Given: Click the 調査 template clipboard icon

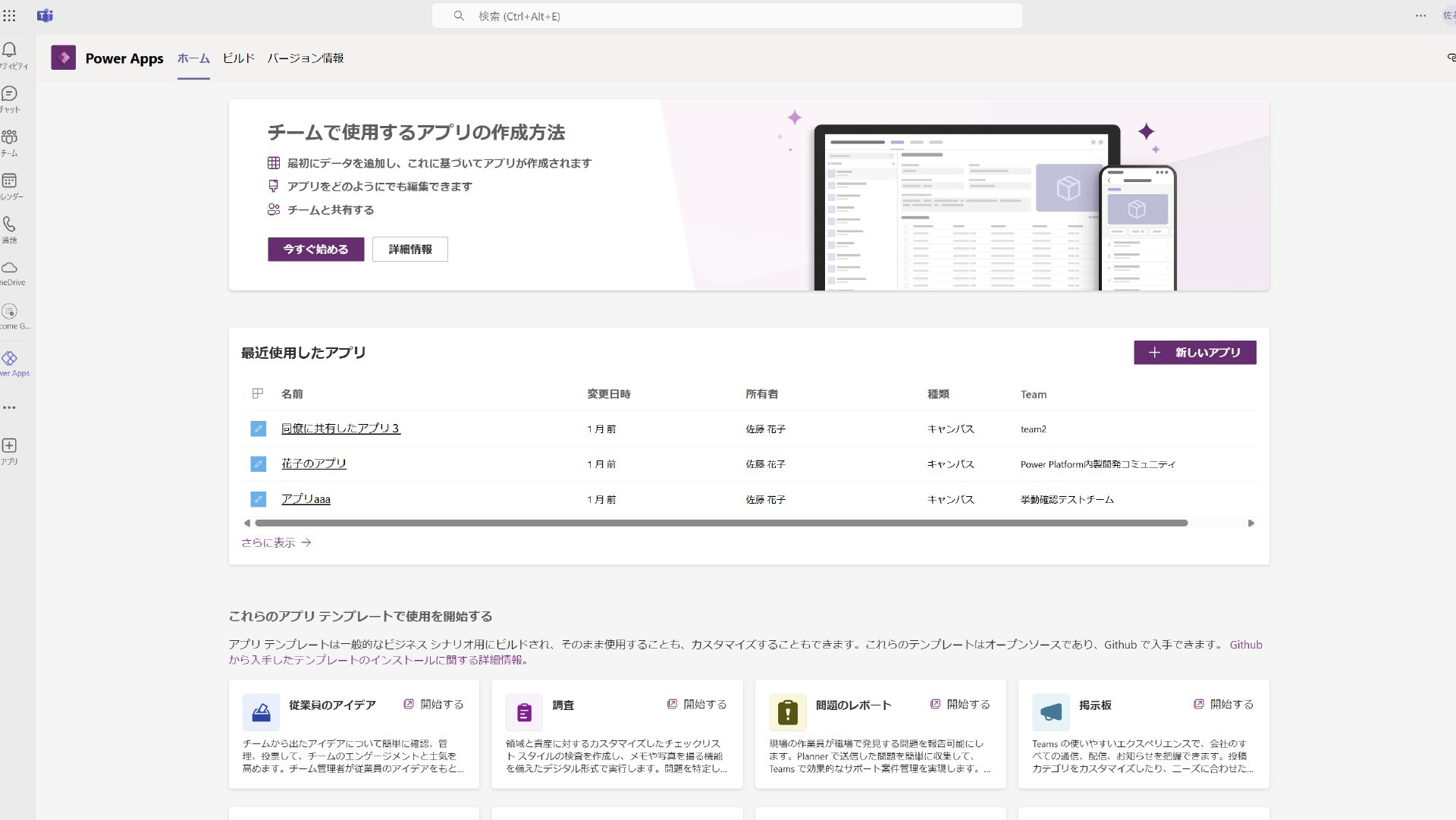Looking at the screenshot, I should (x=524, y=712).
